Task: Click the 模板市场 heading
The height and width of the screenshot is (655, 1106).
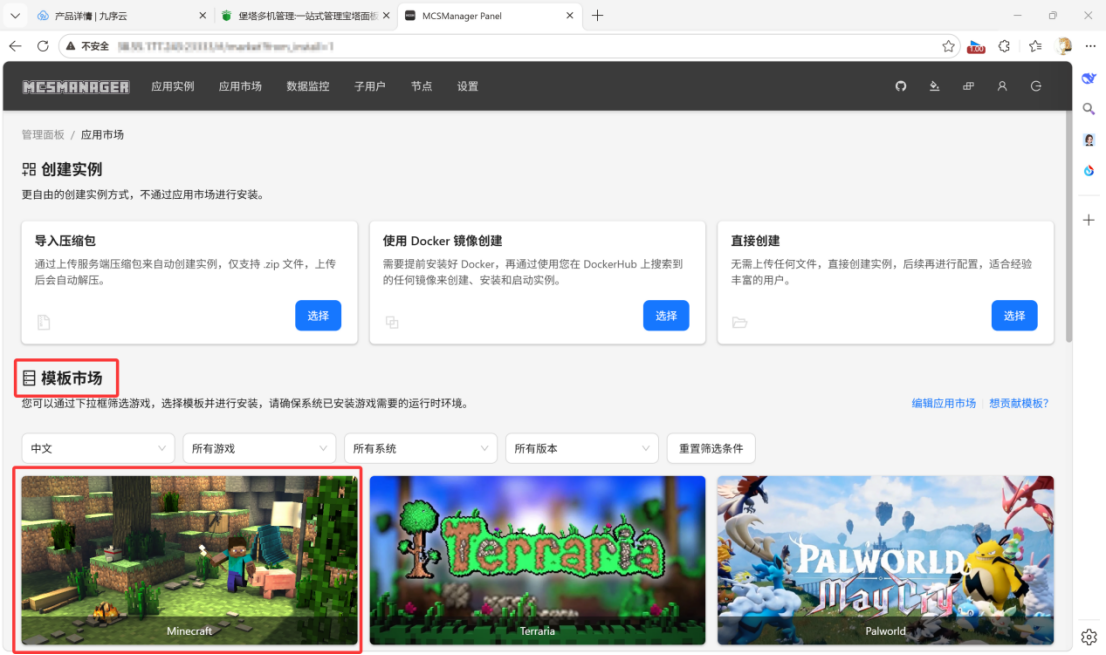Action: 71,378
